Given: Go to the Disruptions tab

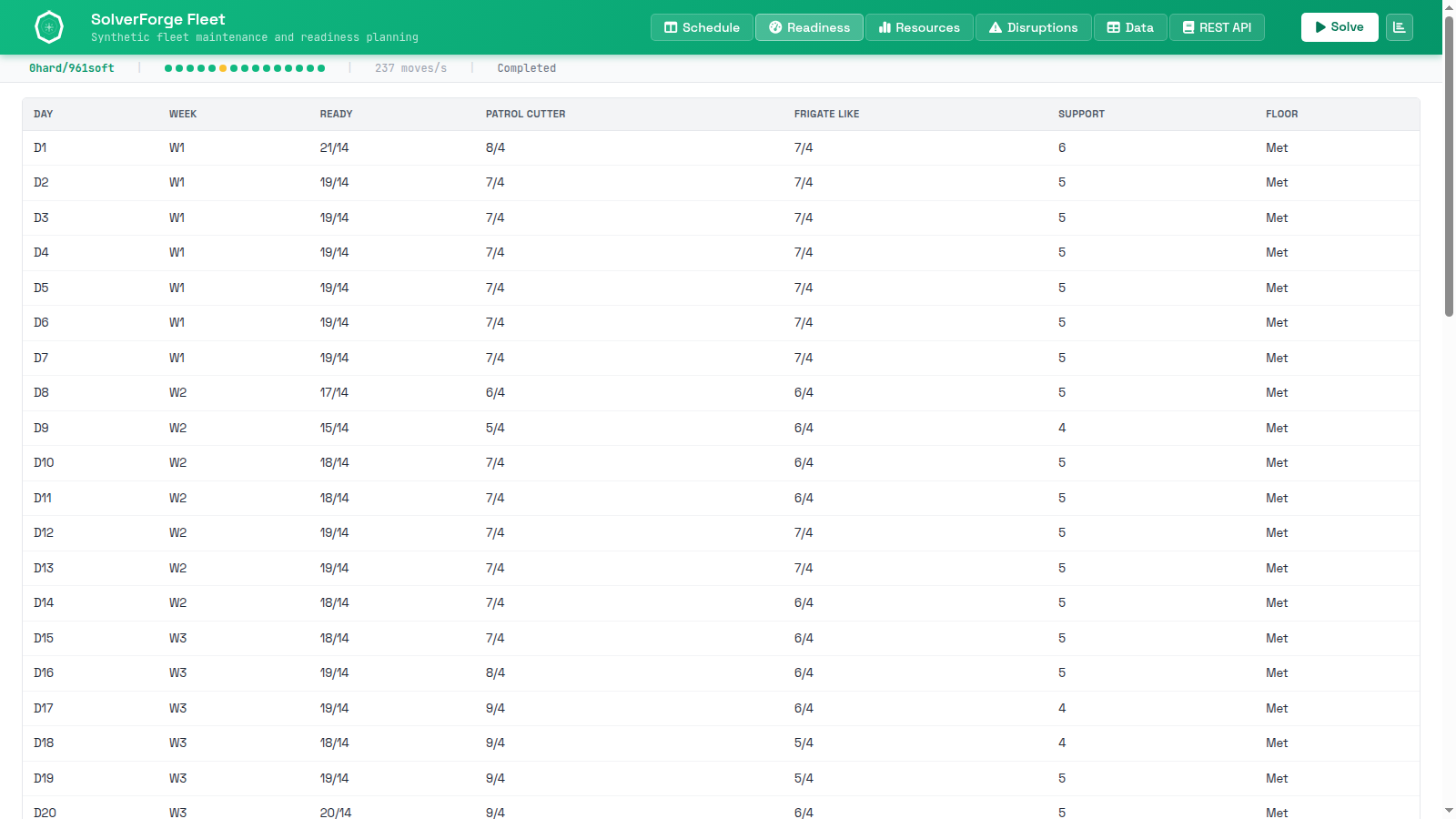Looking at the screenshot, I should pyautogui.click(x=1033, y=27).
